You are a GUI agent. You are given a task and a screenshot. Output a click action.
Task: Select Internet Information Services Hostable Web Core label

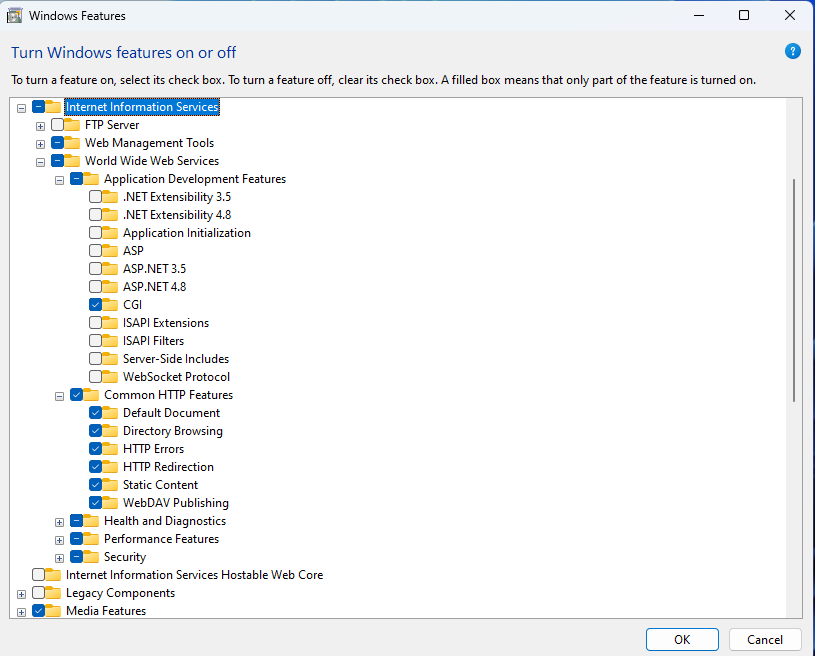(194, 574)
